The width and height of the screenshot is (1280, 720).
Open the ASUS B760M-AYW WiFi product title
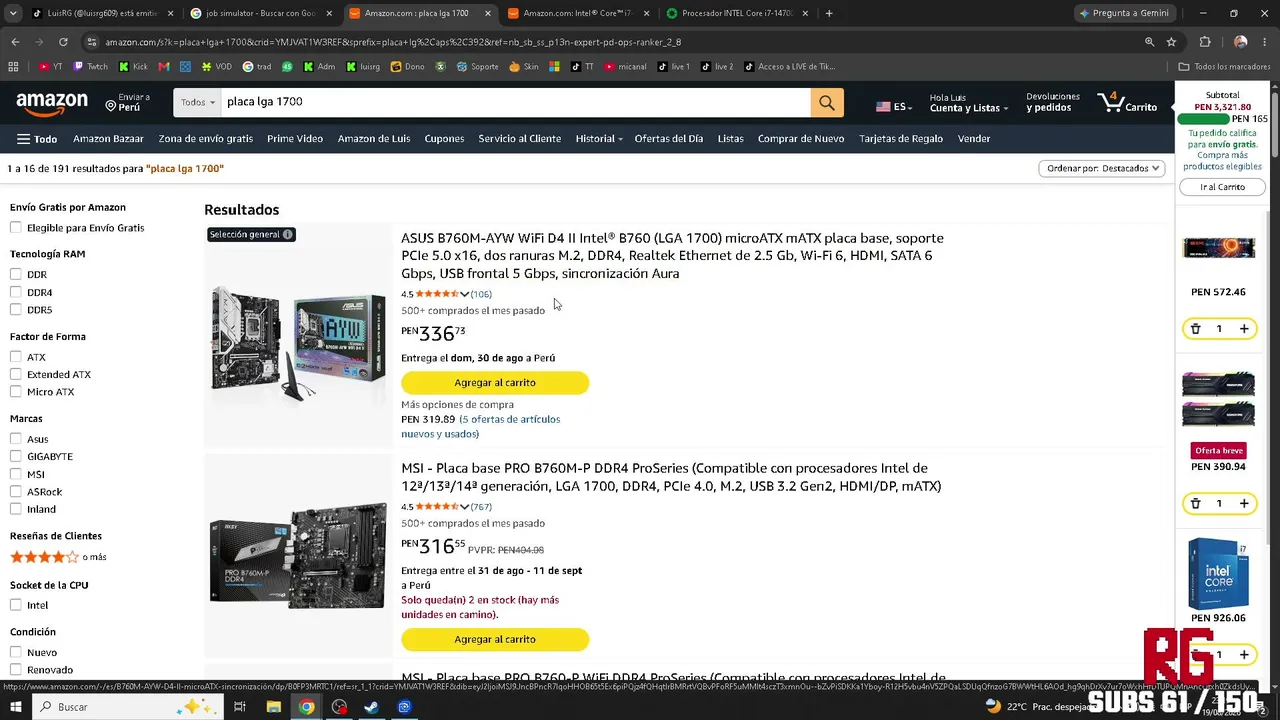(672, 256)
